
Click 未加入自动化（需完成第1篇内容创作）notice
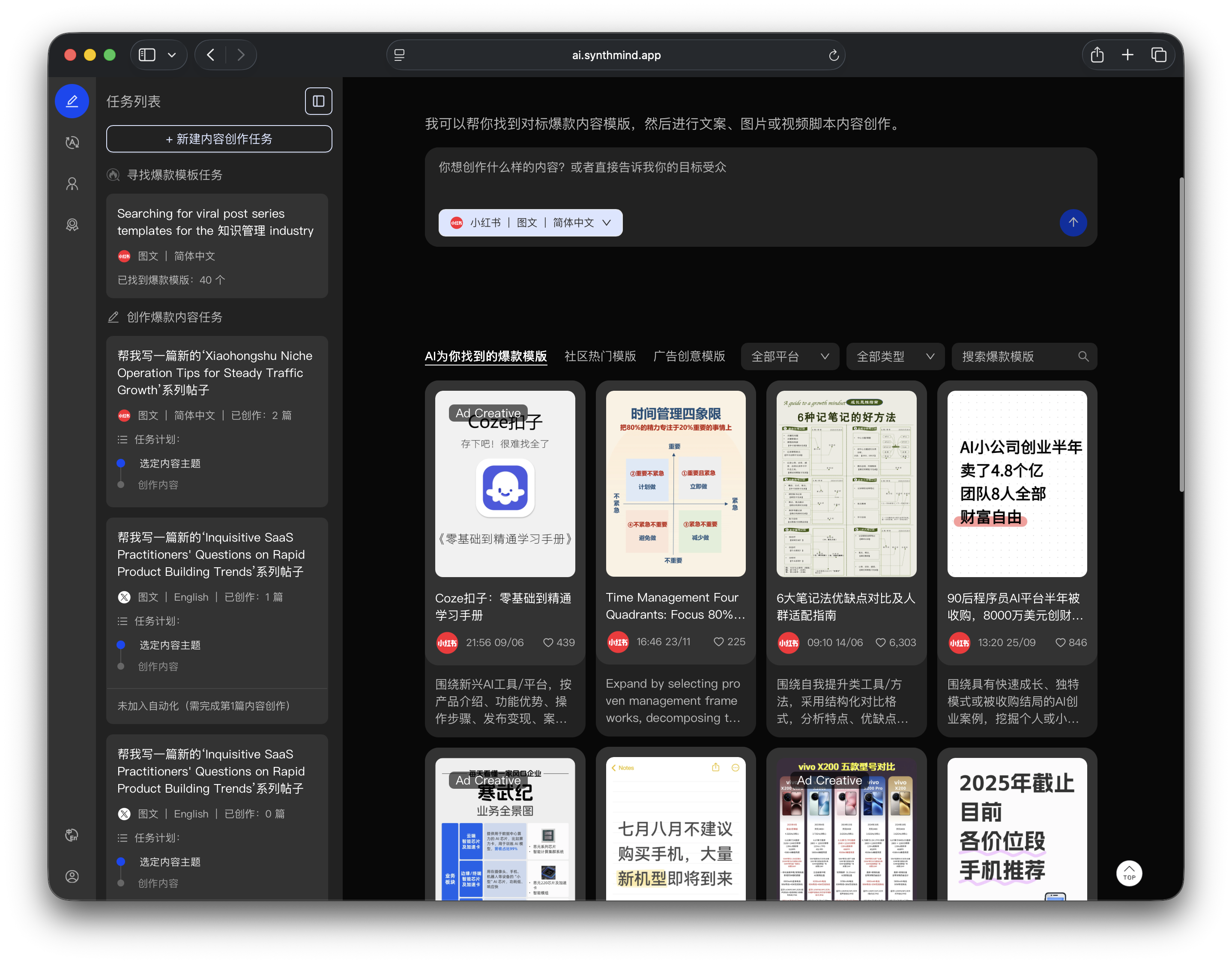(x=204, y=706)
